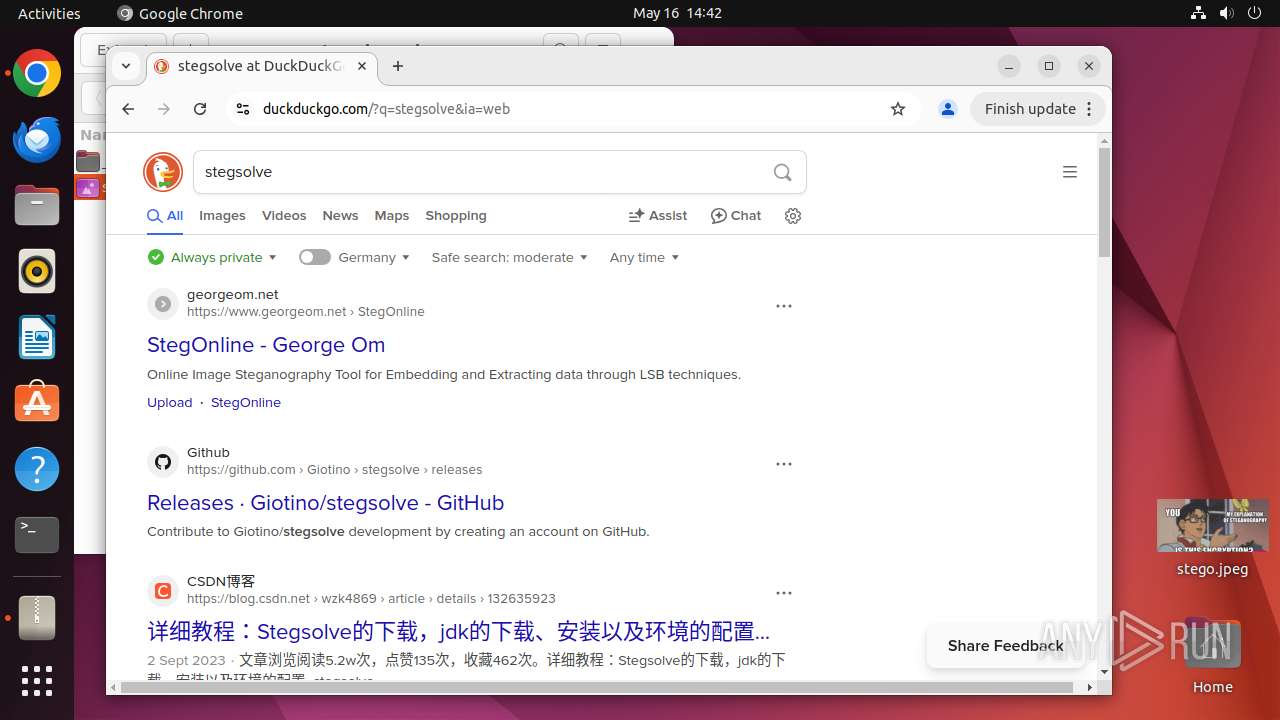Open Chrome three-dot menu
Screen dimensions: 1280x720
[1090, 109]
